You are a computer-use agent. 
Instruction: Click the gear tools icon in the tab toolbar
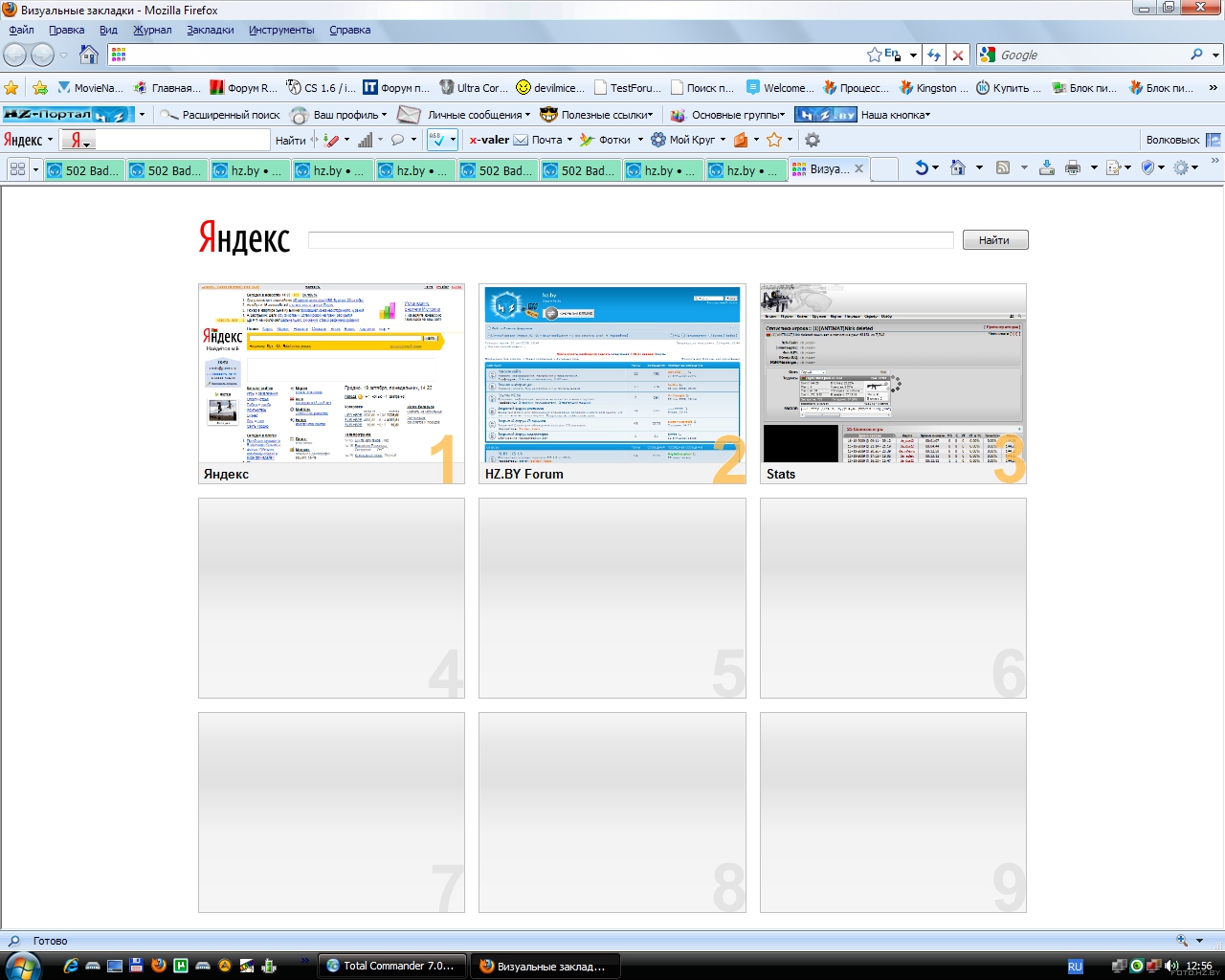tap(1181, 167)
